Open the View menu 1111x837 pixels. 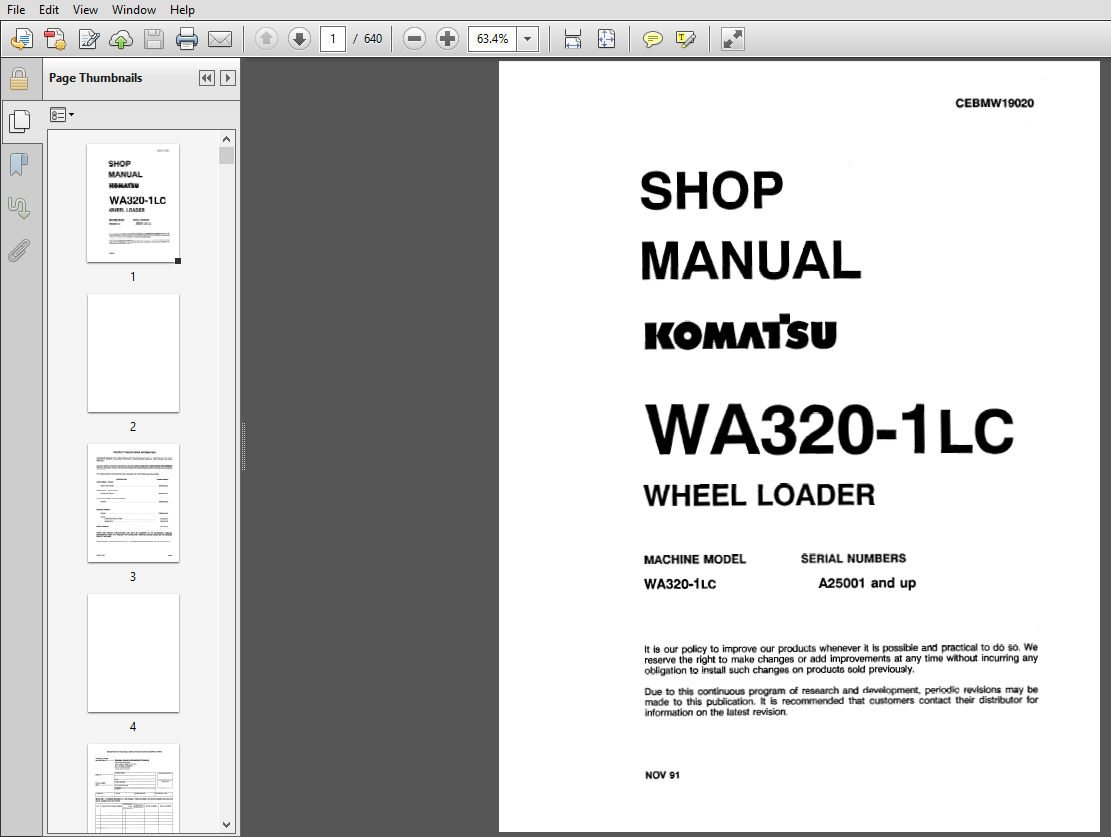[x=85, y=10]
